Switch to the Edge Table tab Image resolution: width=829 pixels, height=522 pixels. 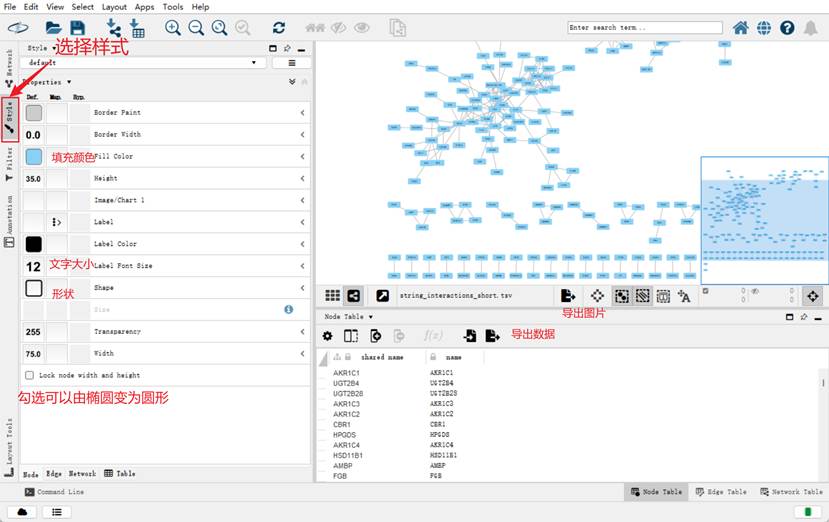click(721, 492)
